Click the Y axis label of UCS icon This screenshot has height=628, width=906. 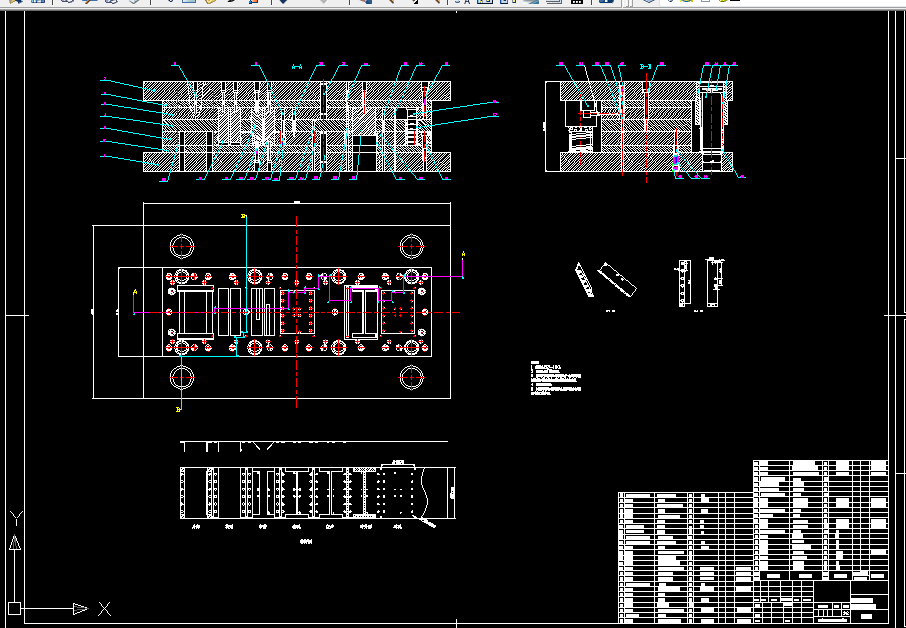[x=16, y=518]
